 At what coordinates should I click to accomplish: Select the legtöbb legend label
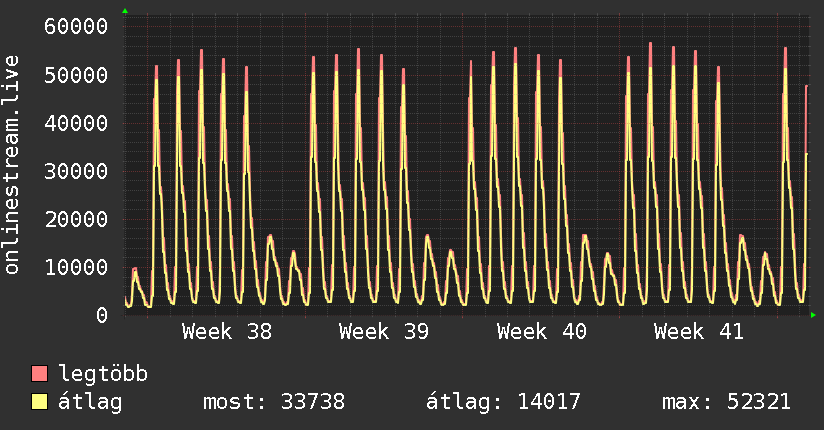click(103, 374)
